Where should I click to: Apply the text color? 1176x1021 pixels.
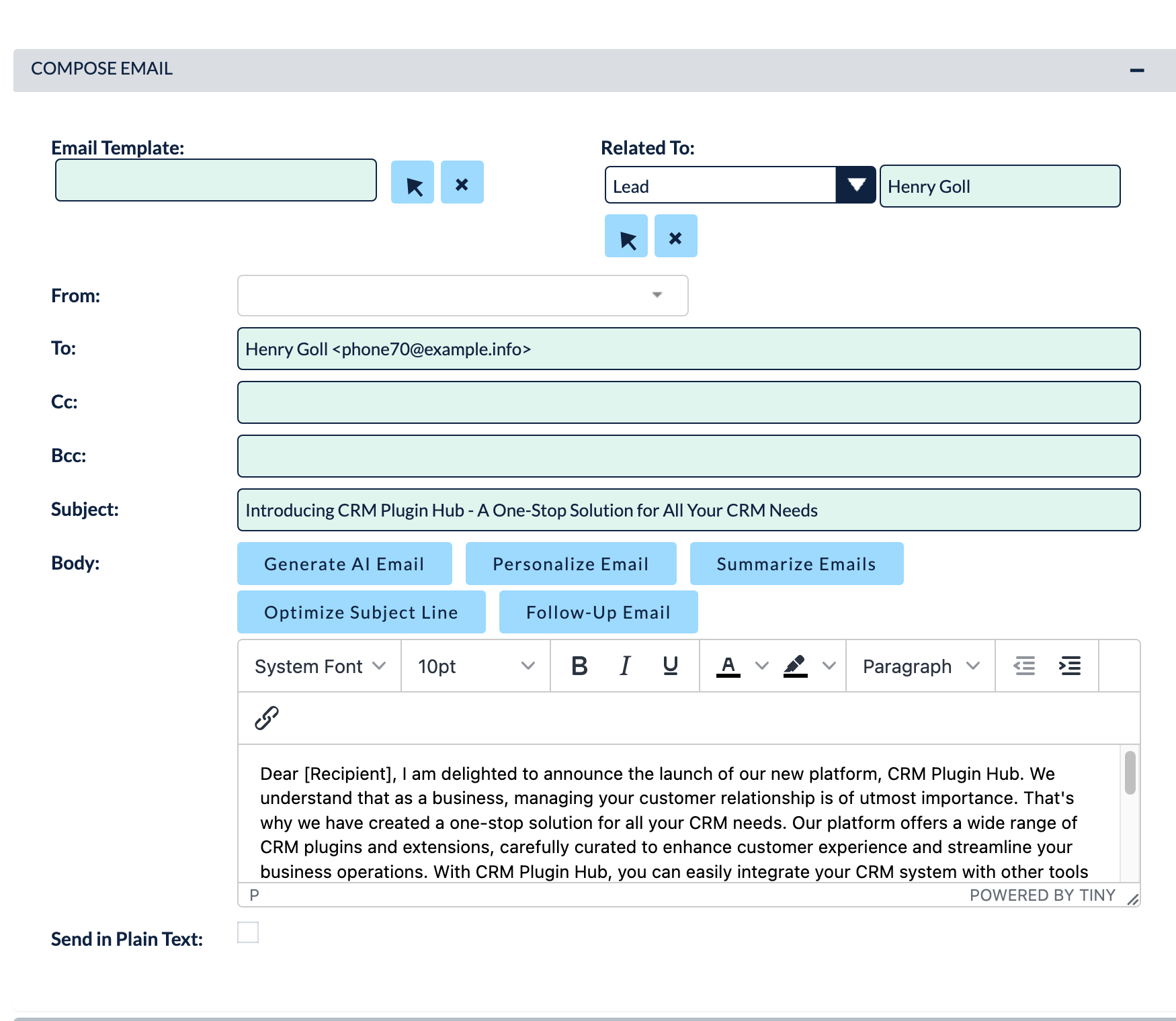point(728,666)
